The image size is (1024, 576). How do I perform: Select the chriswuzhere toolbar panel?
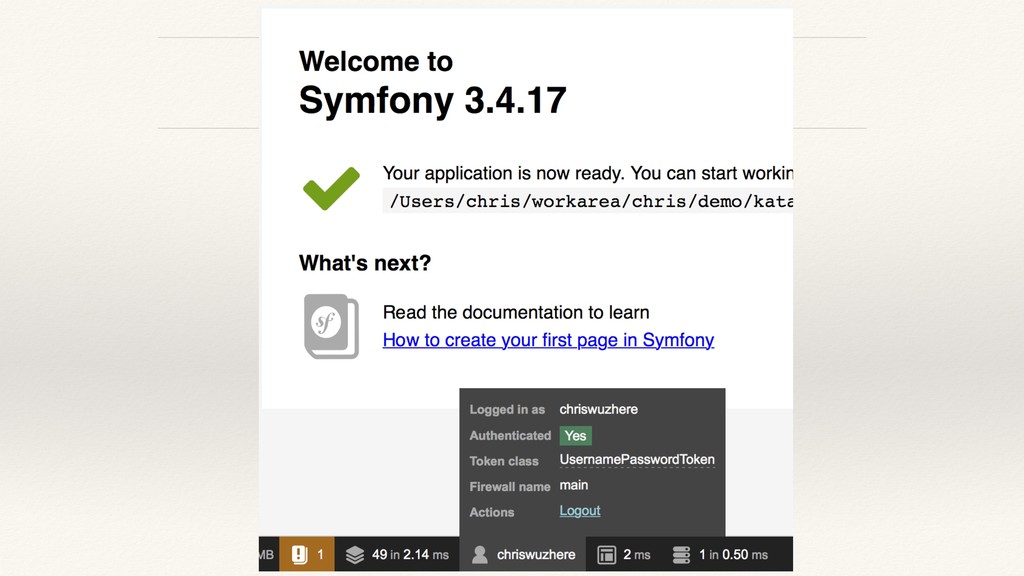(x=522, y=554)
